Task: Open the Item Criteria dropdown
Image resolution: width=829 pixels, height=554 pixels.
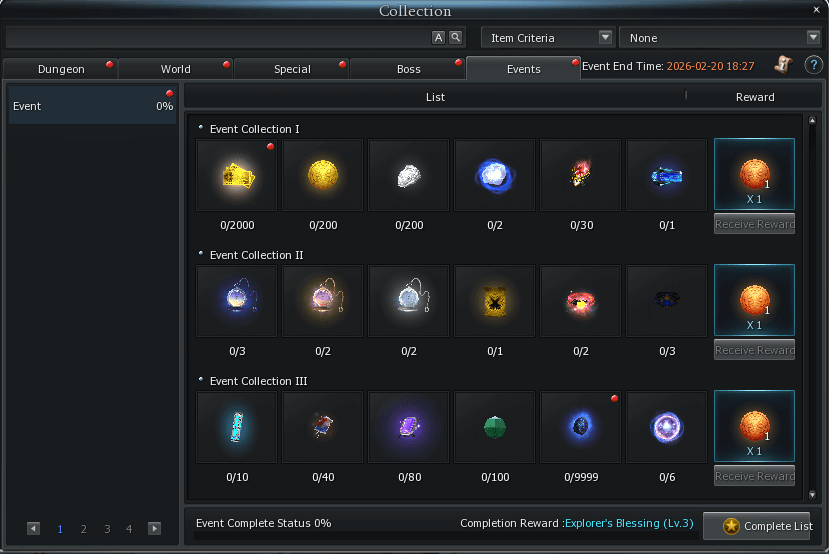Action: coord(548,38)
